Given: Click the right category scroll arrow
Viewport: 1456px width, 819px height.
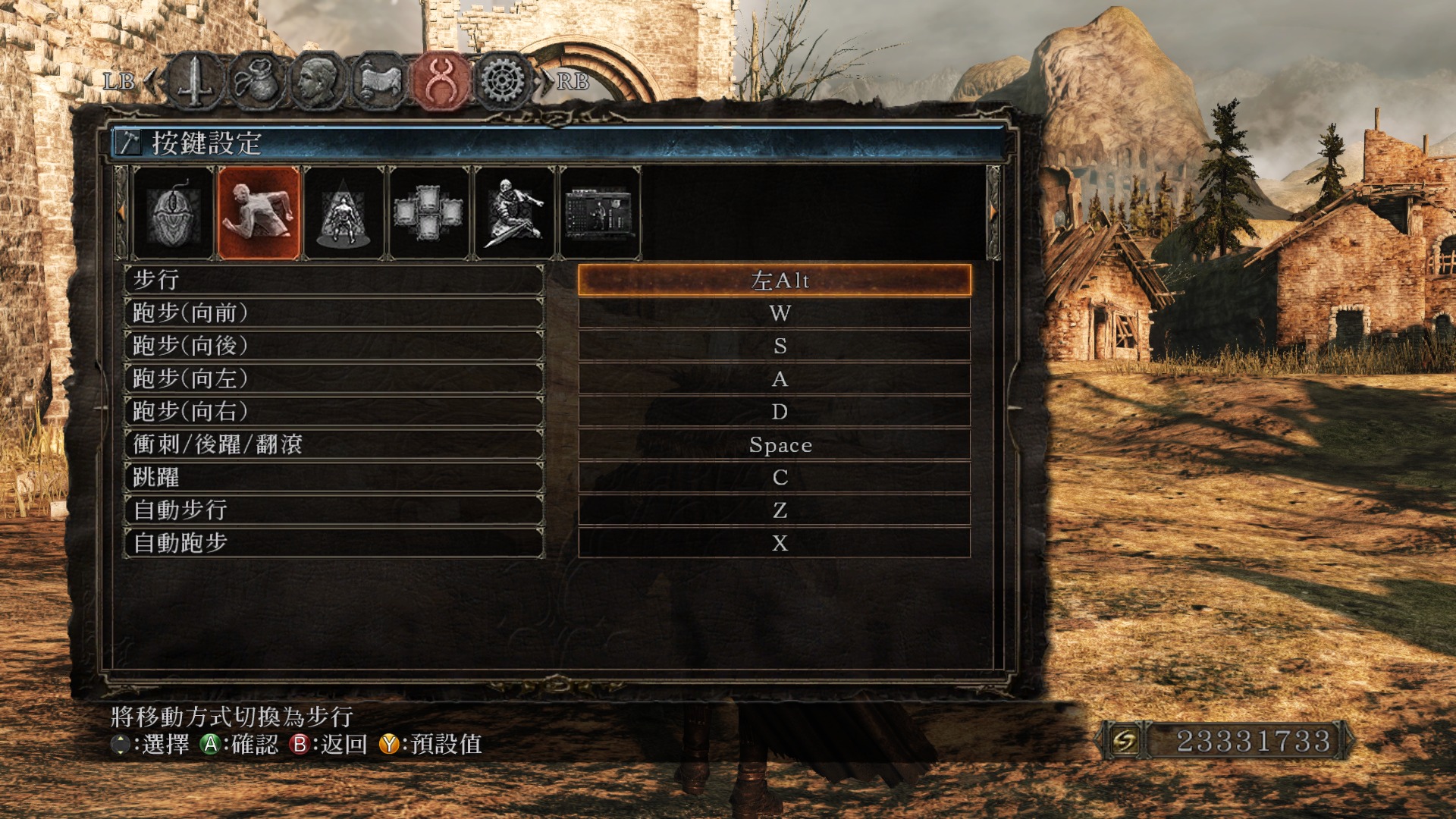Looking at the screenshot, I should [x=993, y=214].
